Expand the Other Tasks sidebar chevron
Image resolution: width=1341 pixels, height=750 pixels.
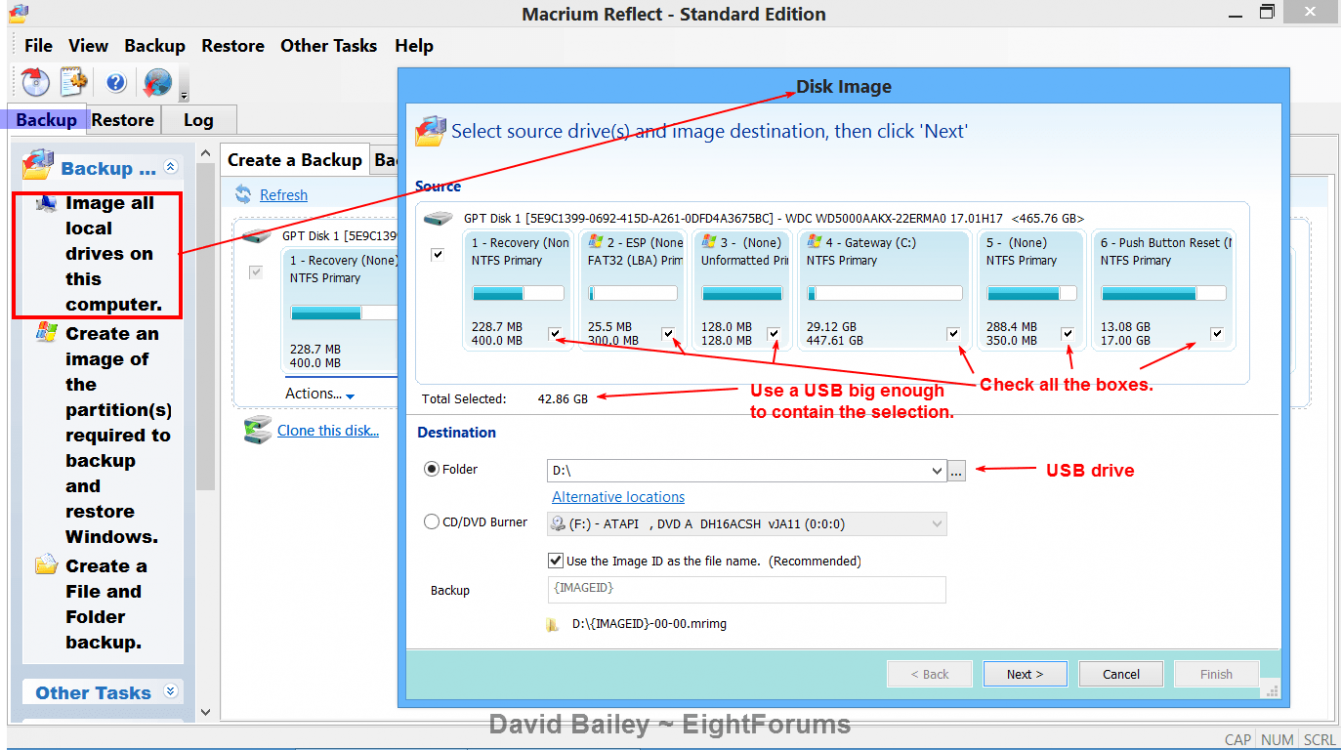[170, 691]
